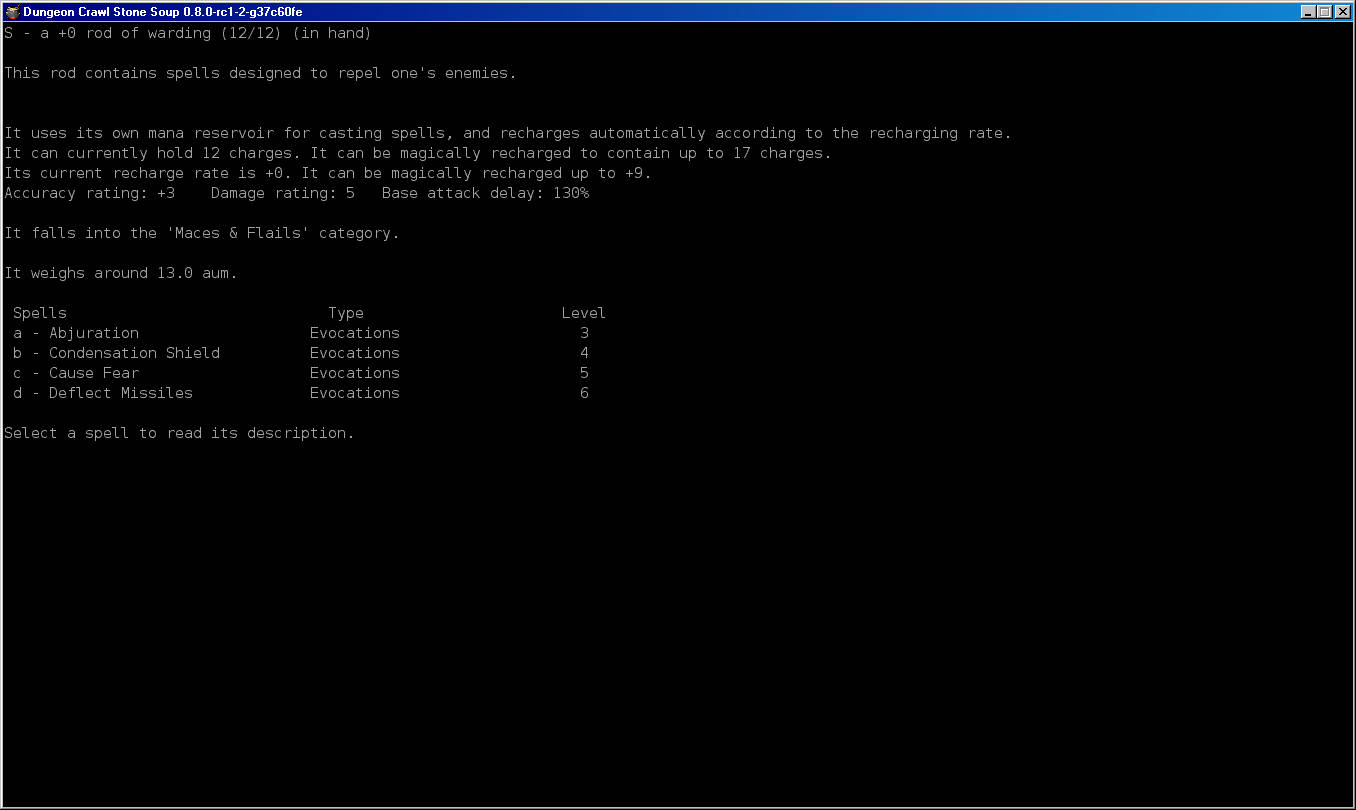The image size is (1356, 810).
Task: Click the prompt 'Select a spell to read its description.'
Action: (179, 433)
